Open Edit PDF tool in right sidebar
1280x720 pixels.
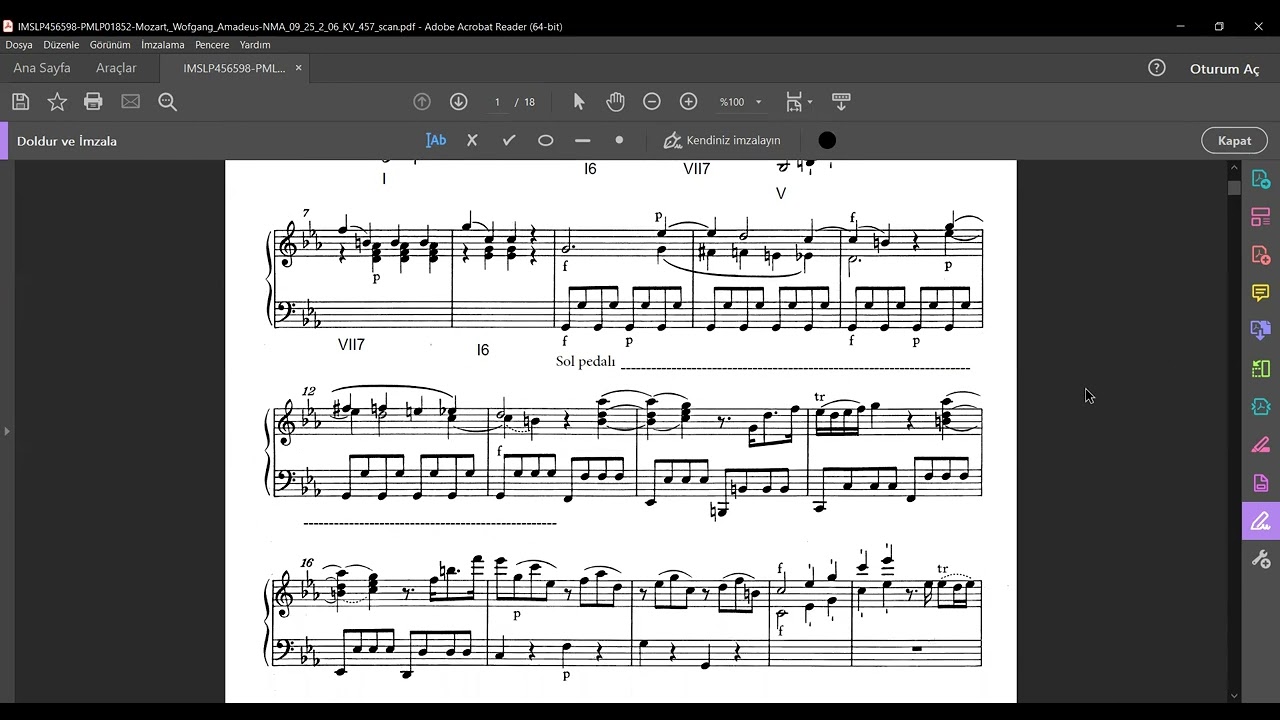(x=1261, y=255)
